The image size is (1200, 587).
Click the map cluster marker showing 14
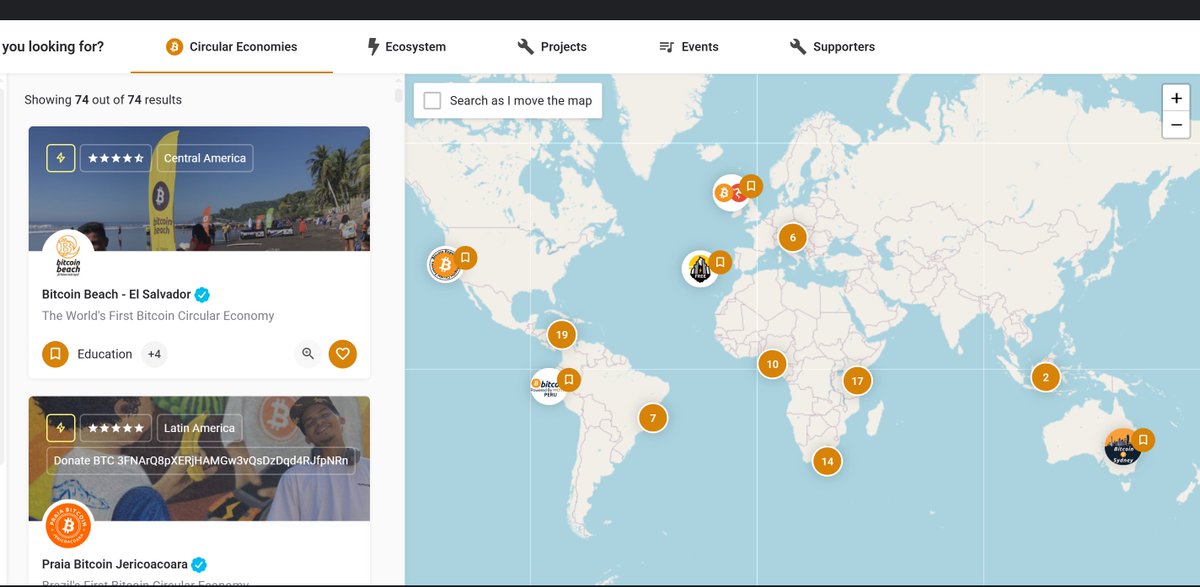tap(827, 461)
